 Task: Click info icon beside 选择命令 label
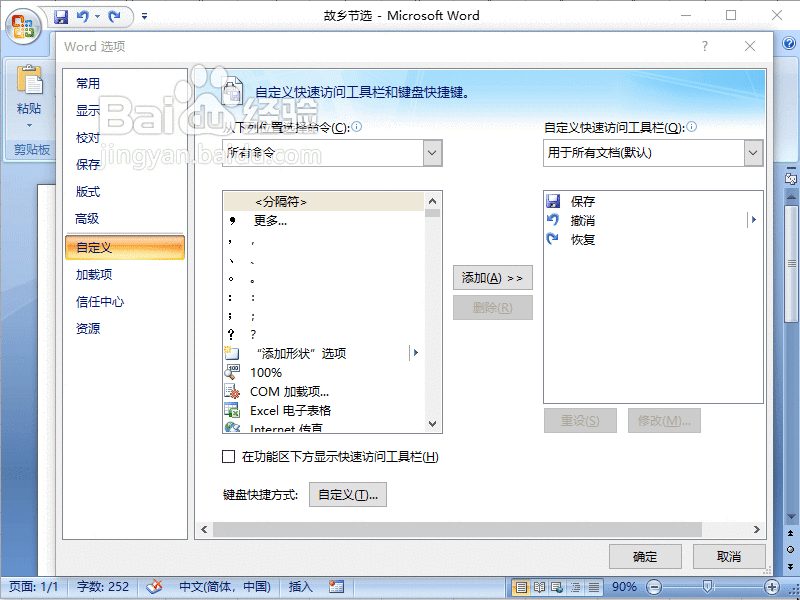(357, 127)
